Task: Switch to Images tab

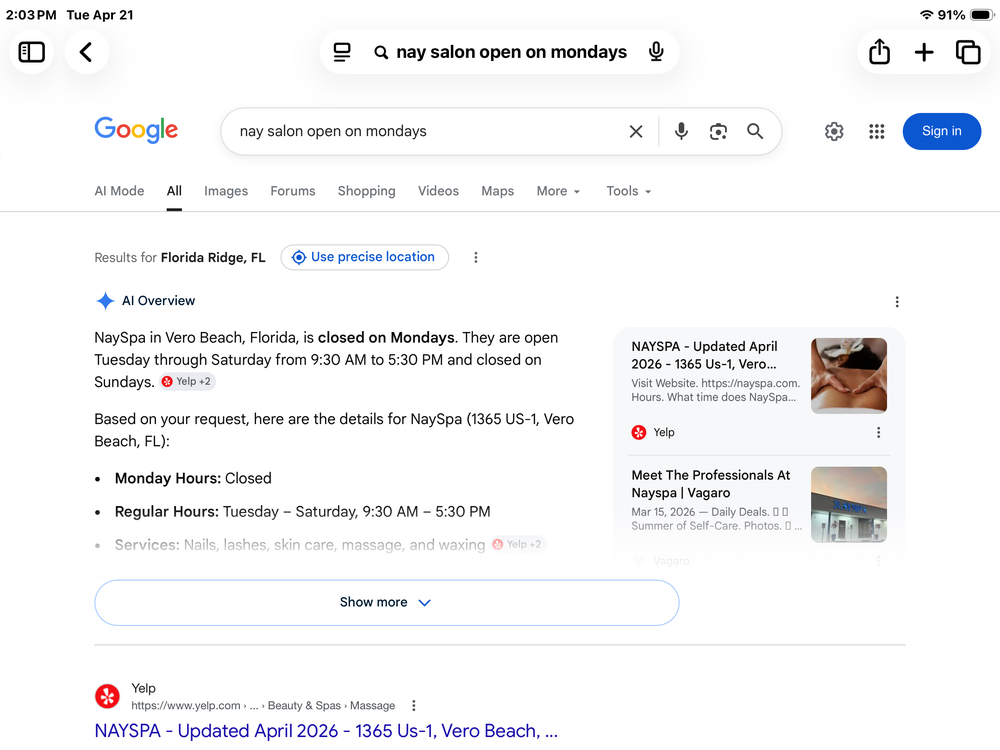Action: (226, 191)
